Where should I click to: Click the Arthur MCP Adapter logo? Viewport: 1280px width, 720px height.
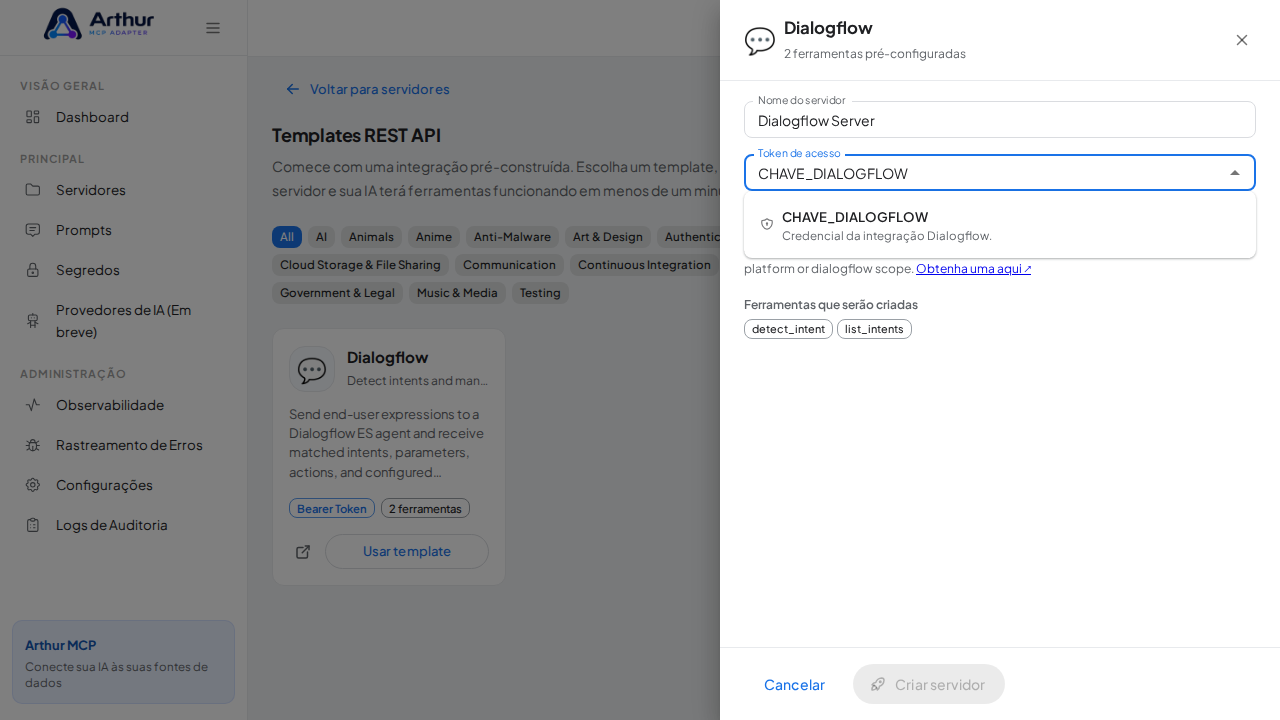click(98, 24)
